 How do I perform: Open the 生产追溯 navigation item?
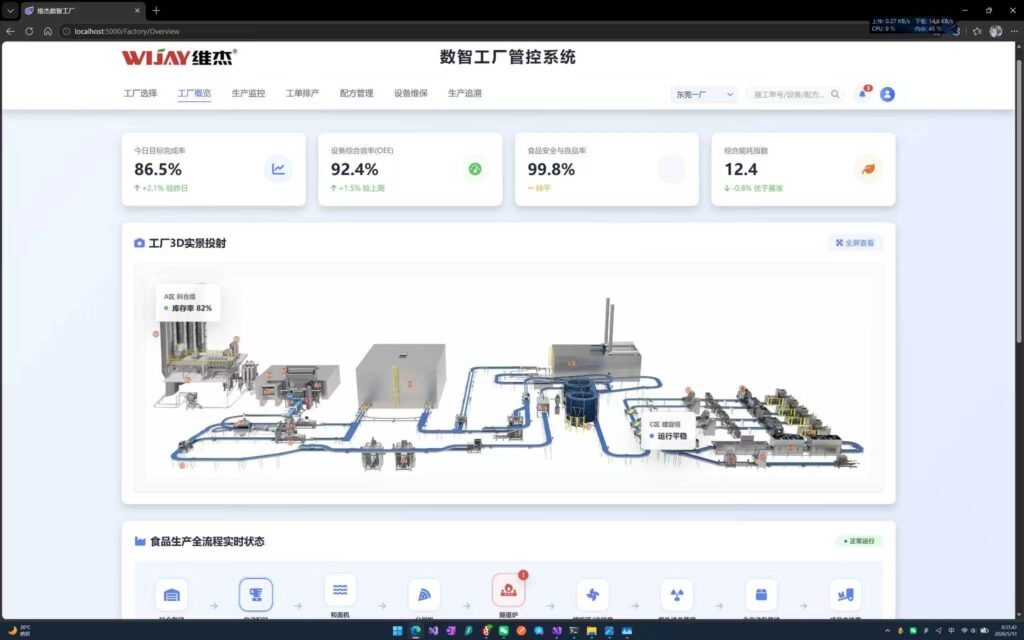pyautogui.click(x=465, y=93)
